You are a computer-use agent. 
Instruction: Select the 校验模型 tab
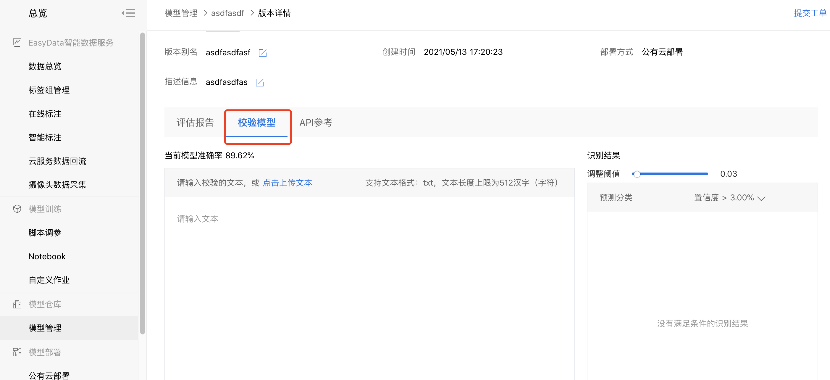(257, 123)
